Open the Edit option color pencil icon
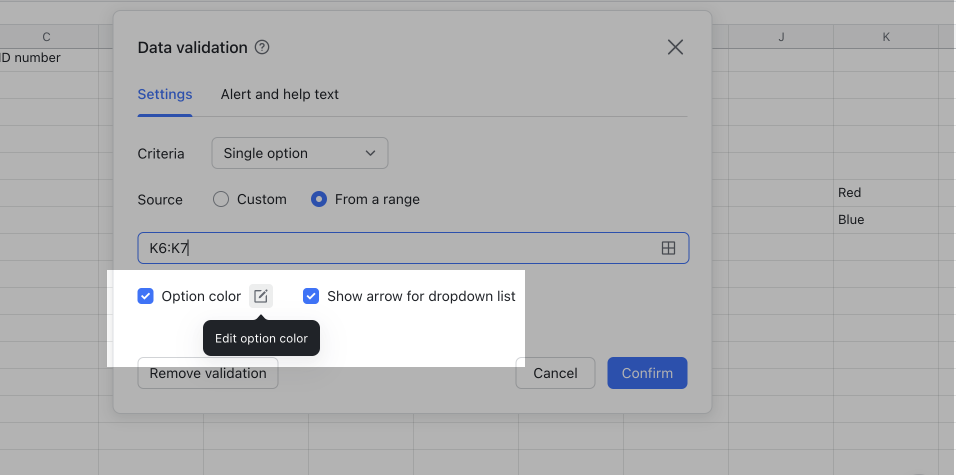956x475 pixels. (261, 296)
